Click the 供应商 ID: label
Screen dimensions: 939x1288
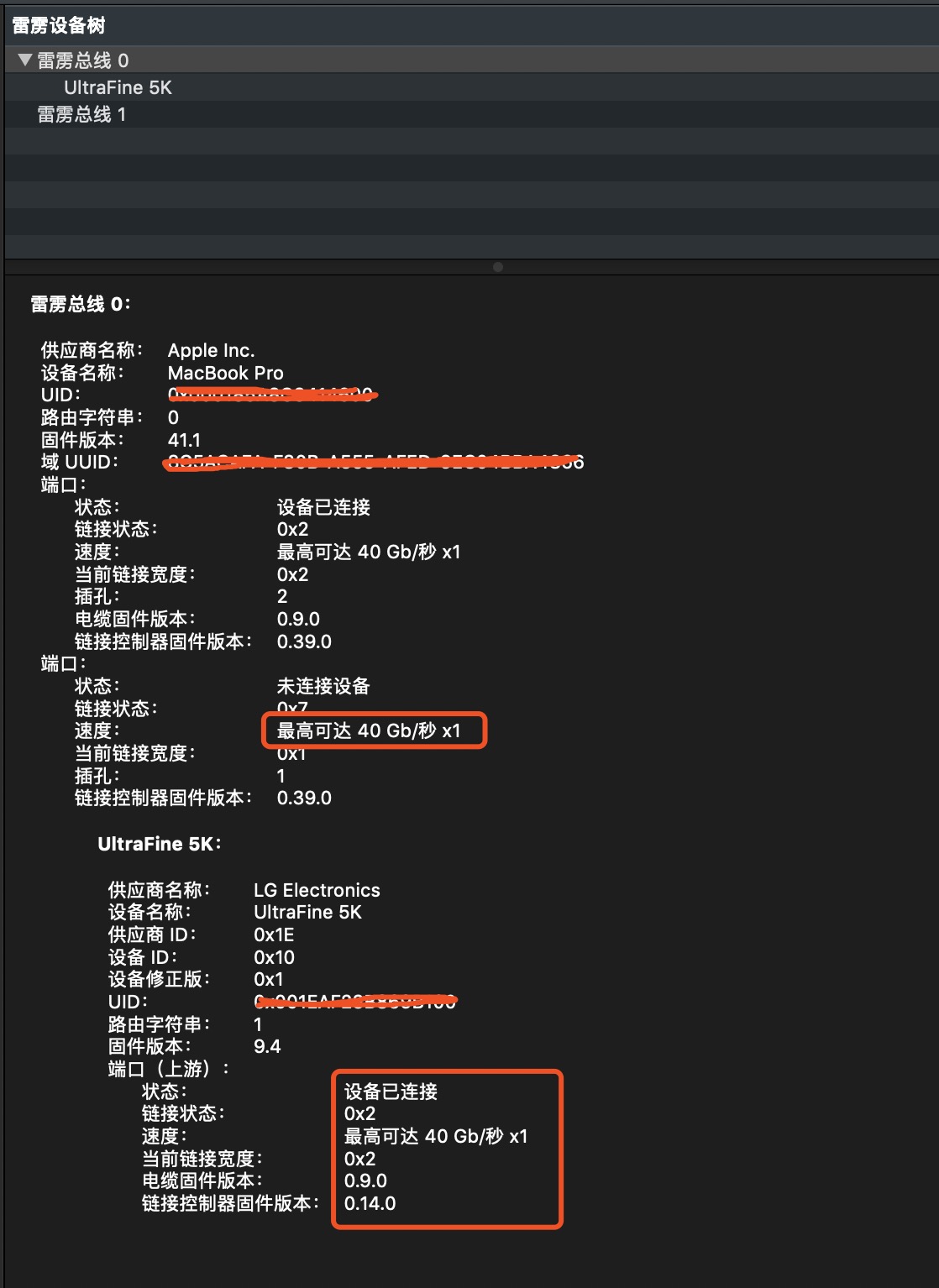pos(152,935)
